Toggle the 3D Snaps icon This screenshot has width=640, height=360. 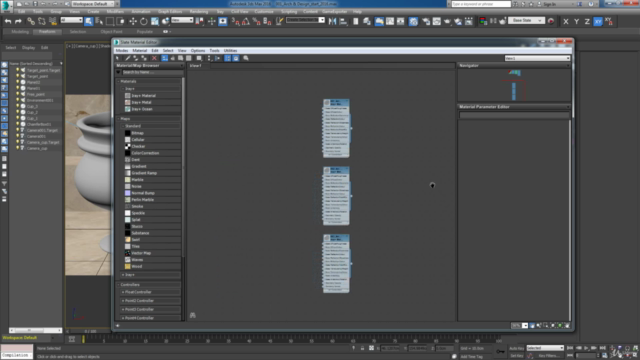click(236, 21)
